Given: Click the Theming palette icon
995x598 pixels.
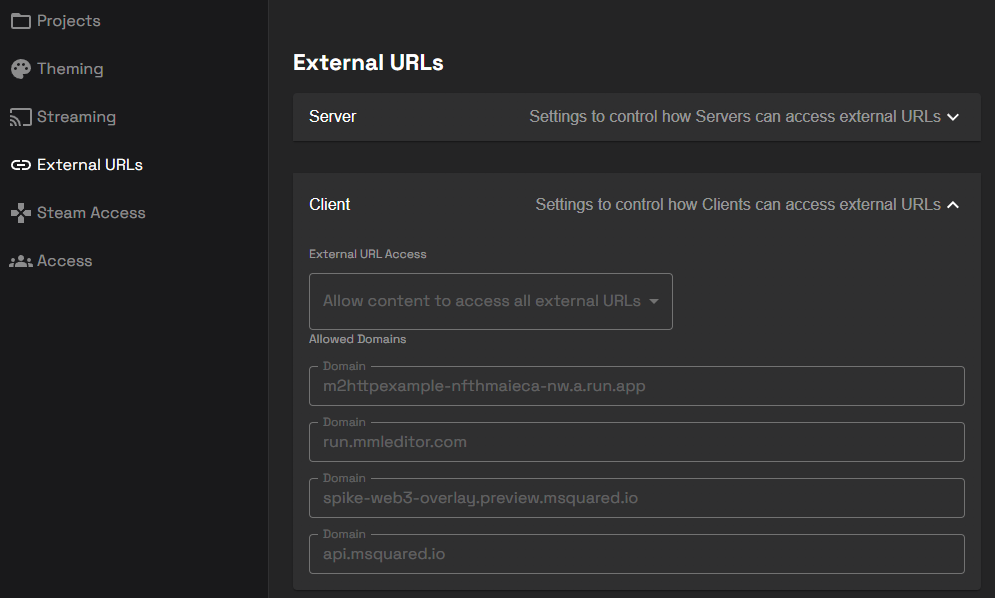Looking at the screenshot, I should (x=20, y=69).
